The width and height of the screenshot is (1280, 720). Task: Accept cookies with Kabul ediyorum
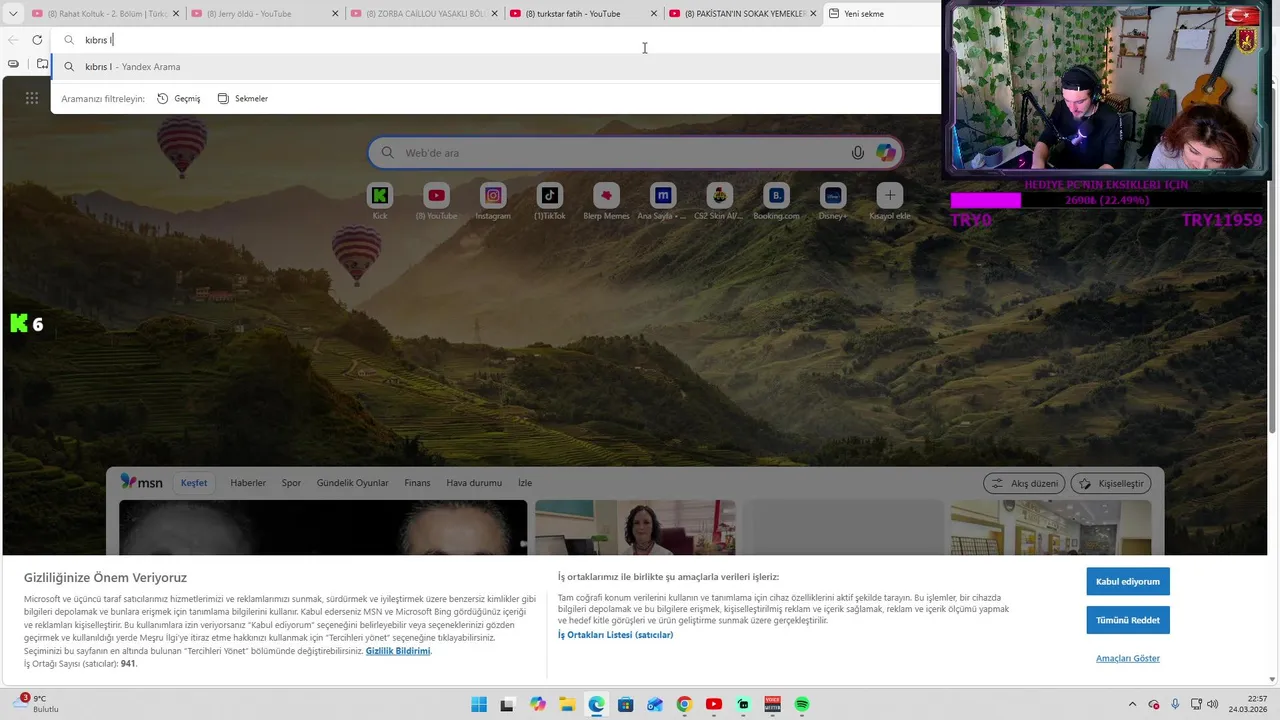1128,581
